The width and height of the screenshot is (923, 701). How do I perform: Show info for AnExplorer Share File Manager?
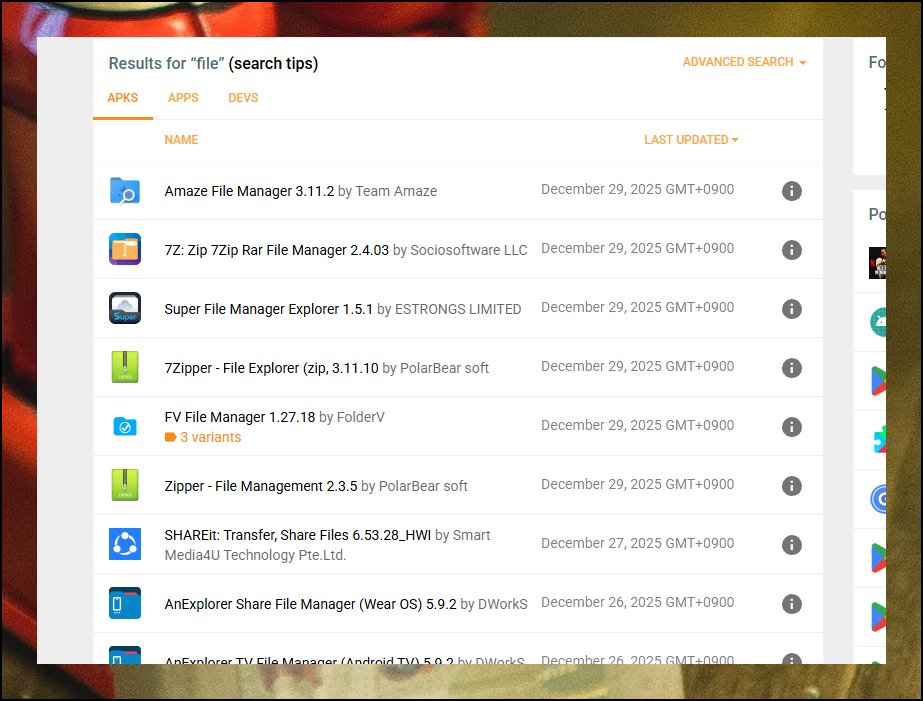792,603
